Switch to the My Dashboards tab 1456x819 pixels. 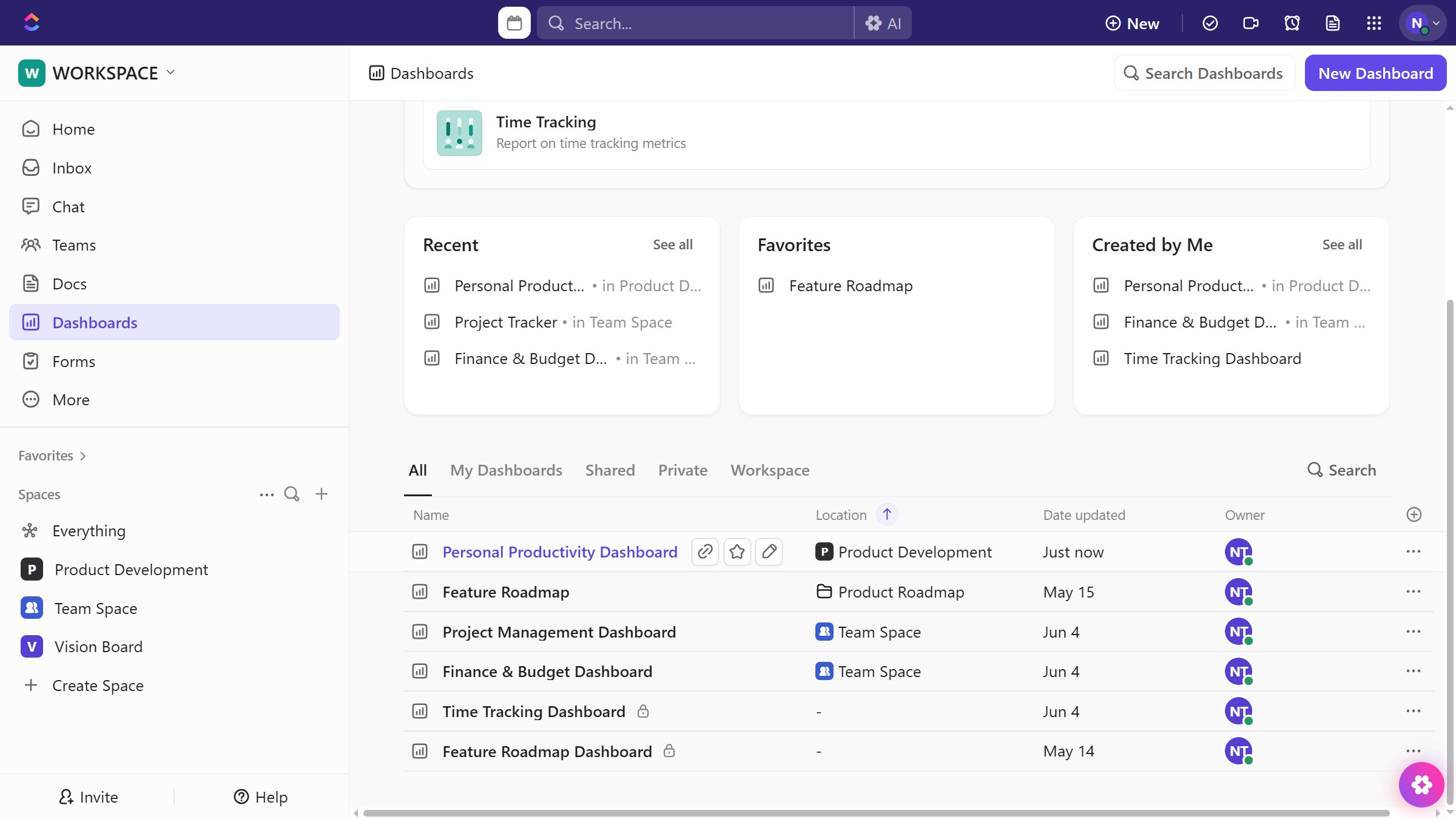point(506,470)
